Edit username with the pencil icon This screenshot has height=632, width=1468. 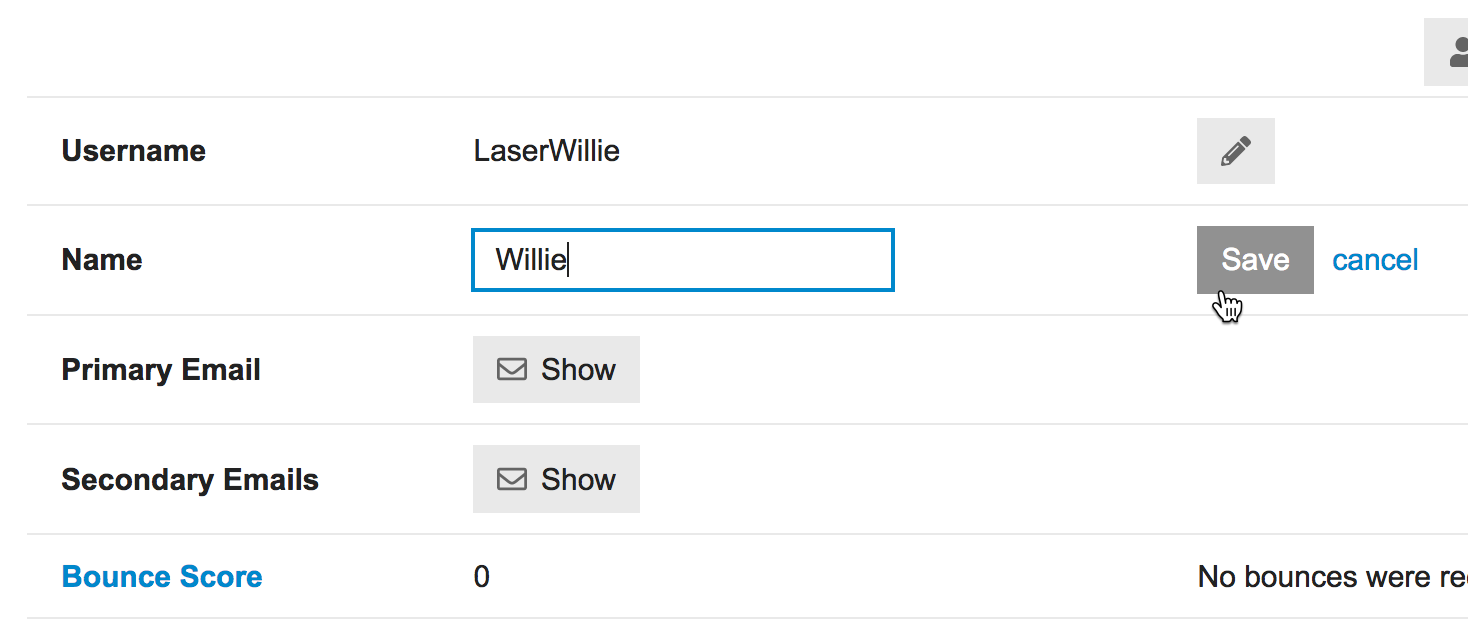pyautogui.click(x=1235, y=151)
